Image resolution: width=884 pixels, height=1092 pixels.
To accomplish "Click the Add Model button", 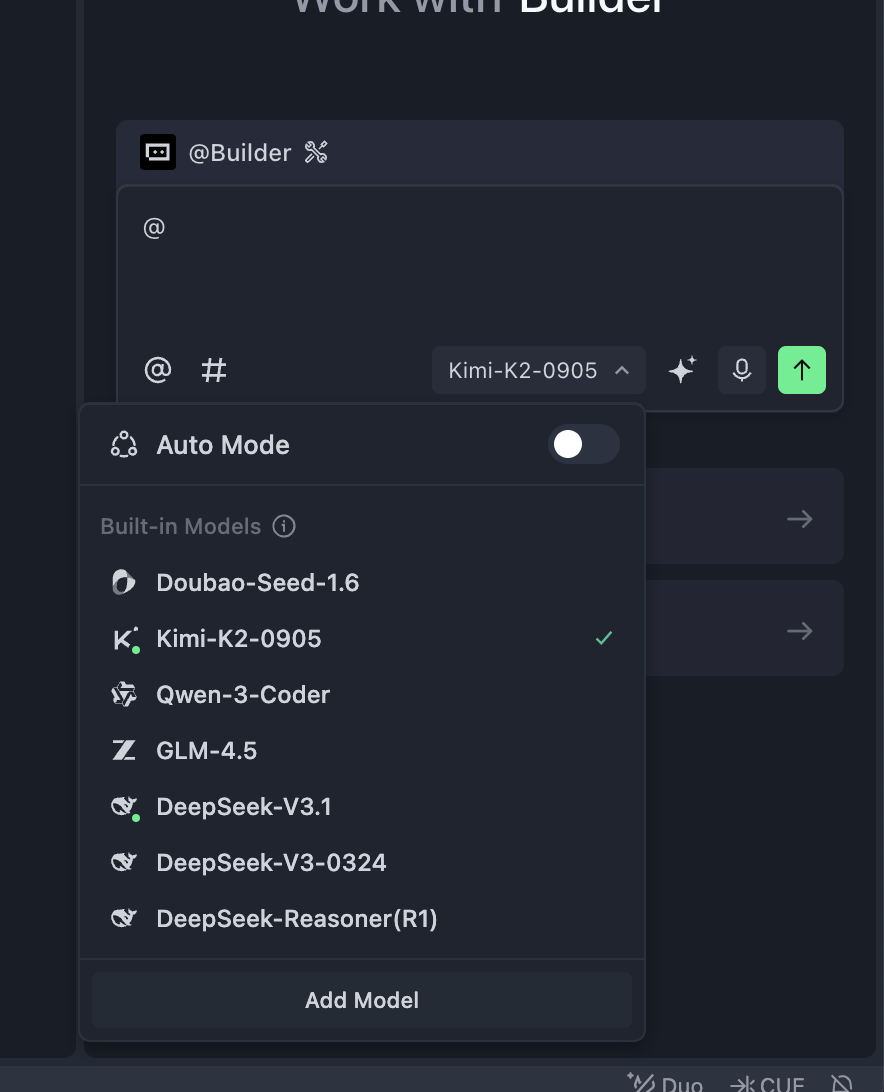I will coord(362,1000).
